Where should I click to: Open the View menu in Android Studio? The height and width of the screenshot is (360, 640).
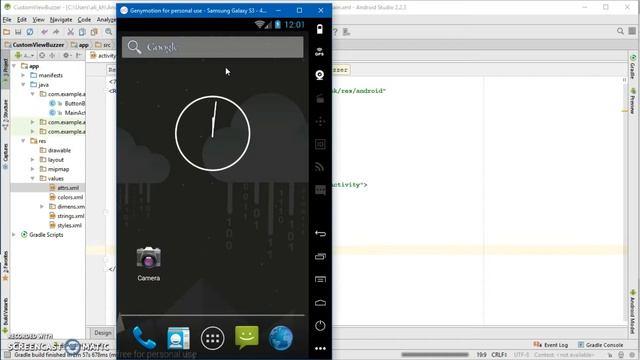click(x=38, y=20)
